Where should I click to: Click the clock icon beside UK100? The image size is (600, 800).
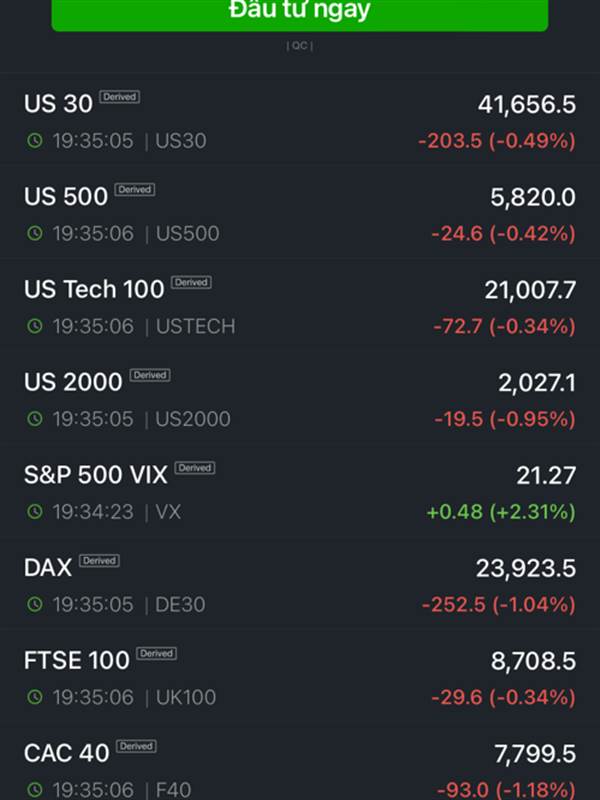[x=35, y=697]
